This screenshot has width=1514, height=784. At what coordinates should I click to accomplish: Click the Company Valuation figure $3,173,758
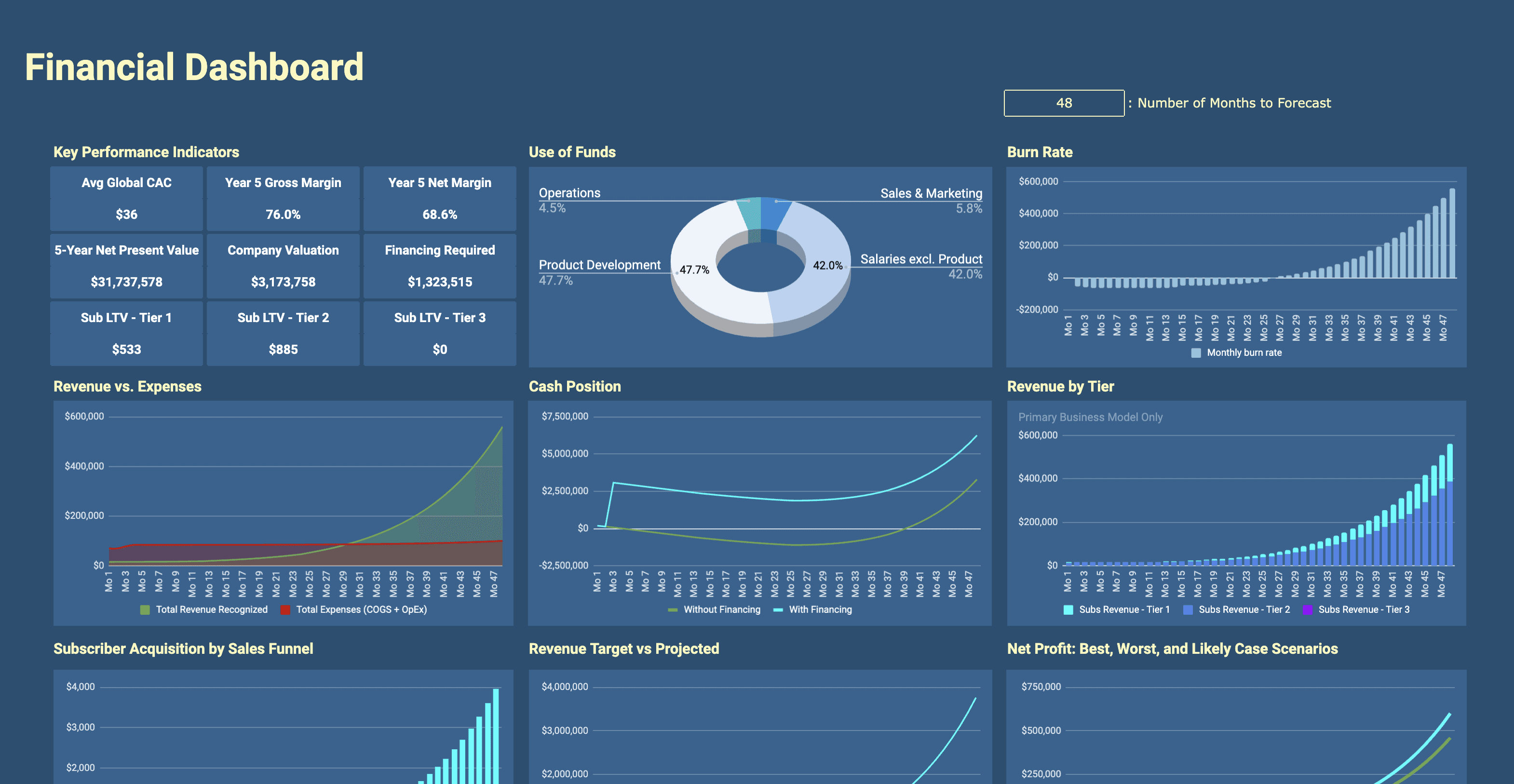[x=284, y=282]
